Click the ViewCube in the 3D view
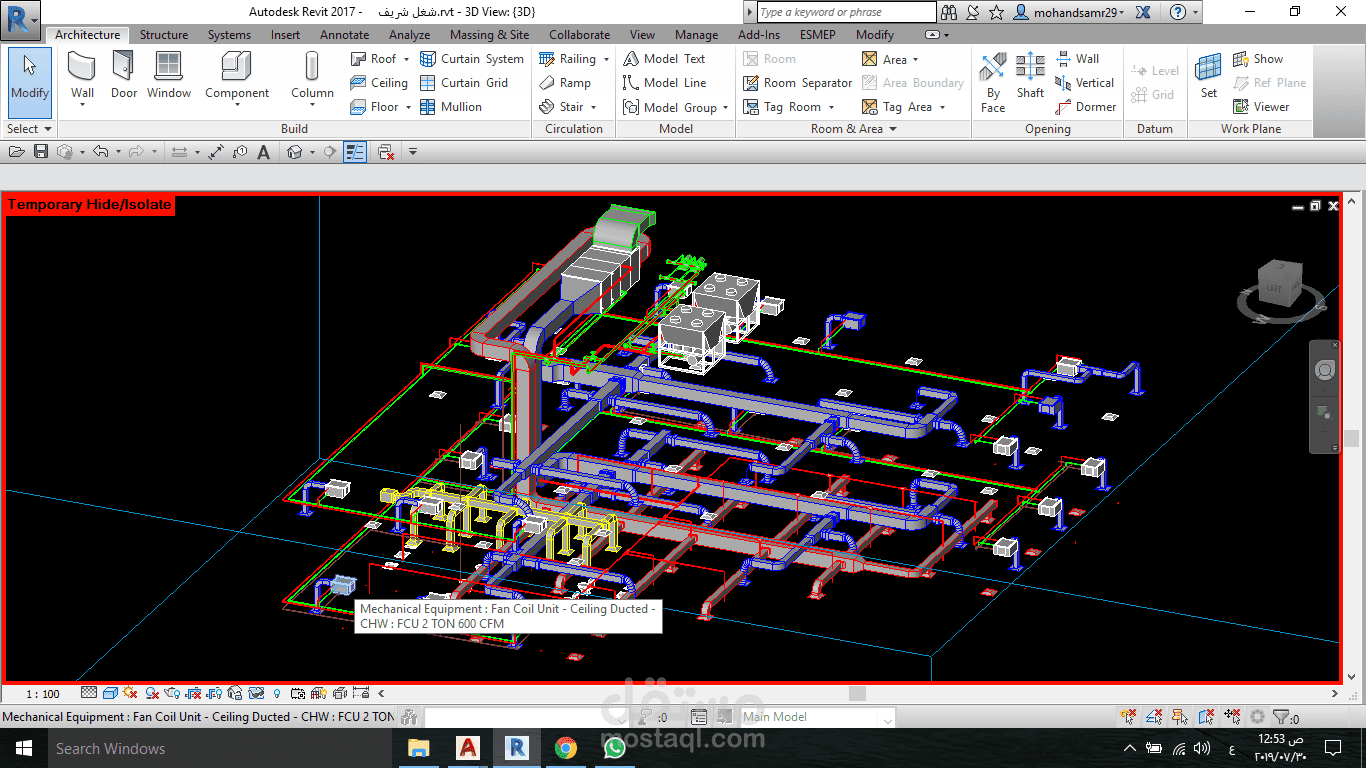The width and height of the screenshot is (1366, 768). pyautogui.click(x=1279, y=286)
